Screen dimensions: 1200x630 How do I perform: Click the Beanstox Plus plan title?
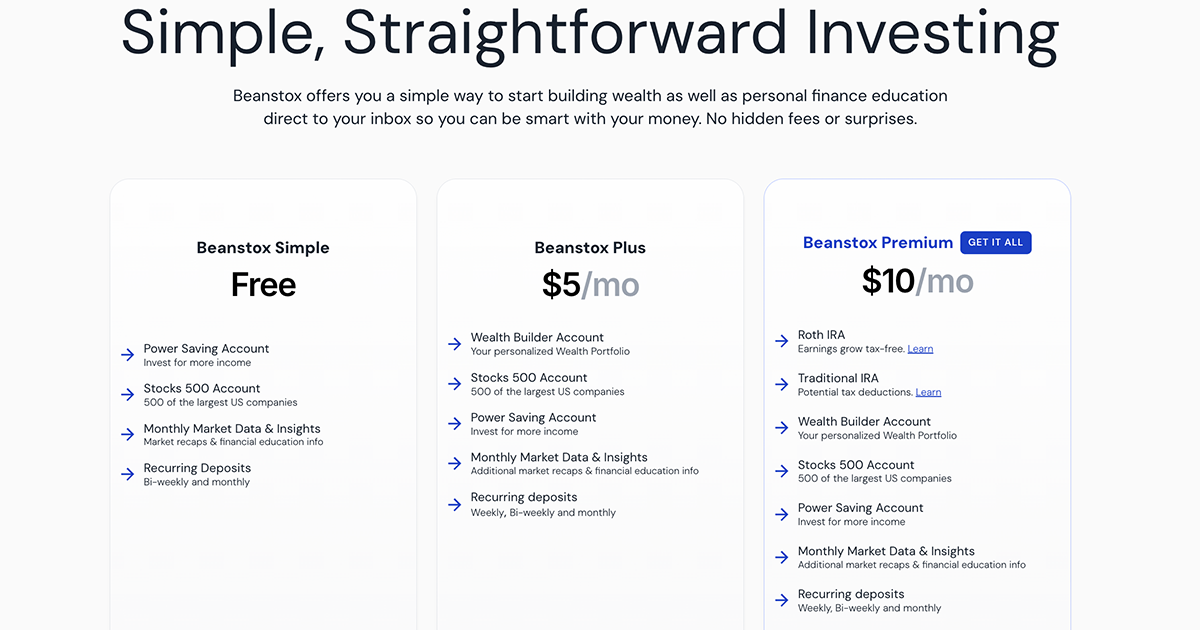[x=590, y=247]
